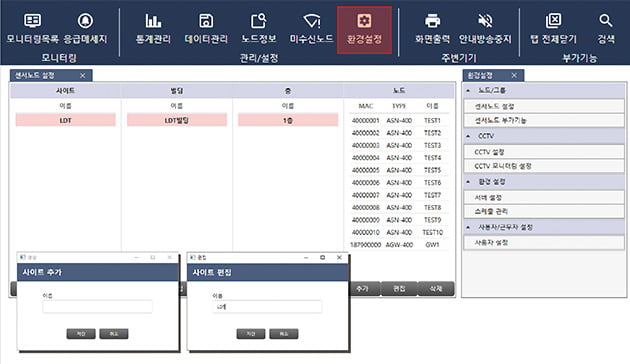Select the LDT빌딩 building row

click(177, 120)
